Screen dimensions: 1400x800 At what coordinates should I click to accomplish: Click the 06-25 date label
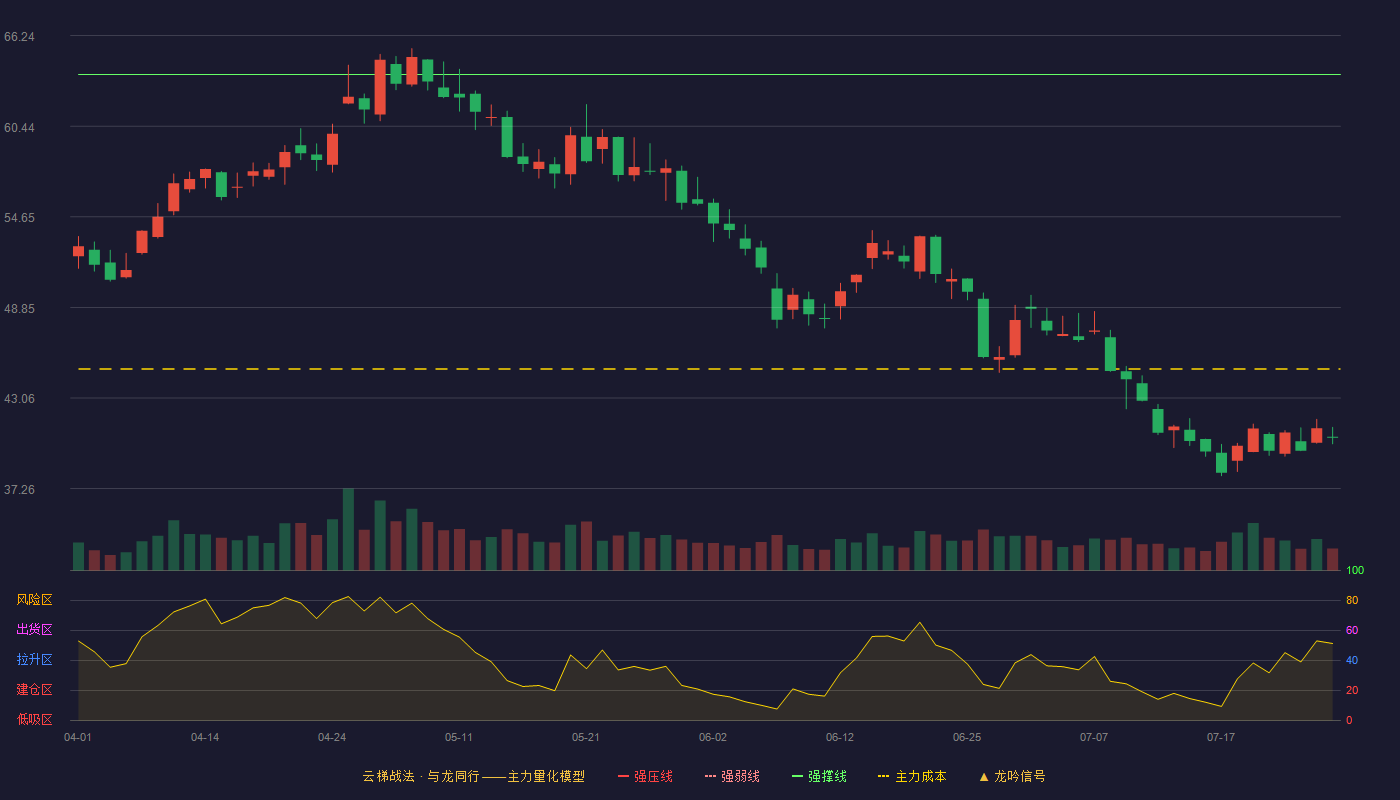(967, 737)
